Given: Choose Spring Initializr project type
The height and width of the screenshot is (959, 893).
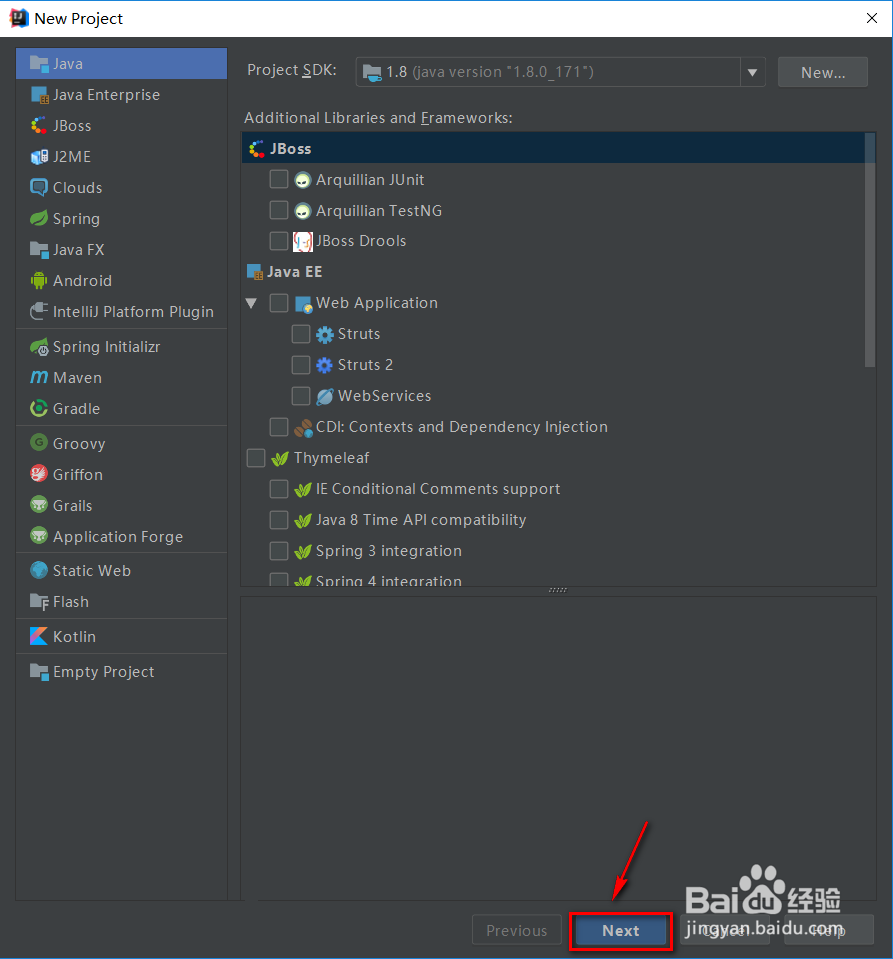Looking at the screenshot, I should point(121,347).
